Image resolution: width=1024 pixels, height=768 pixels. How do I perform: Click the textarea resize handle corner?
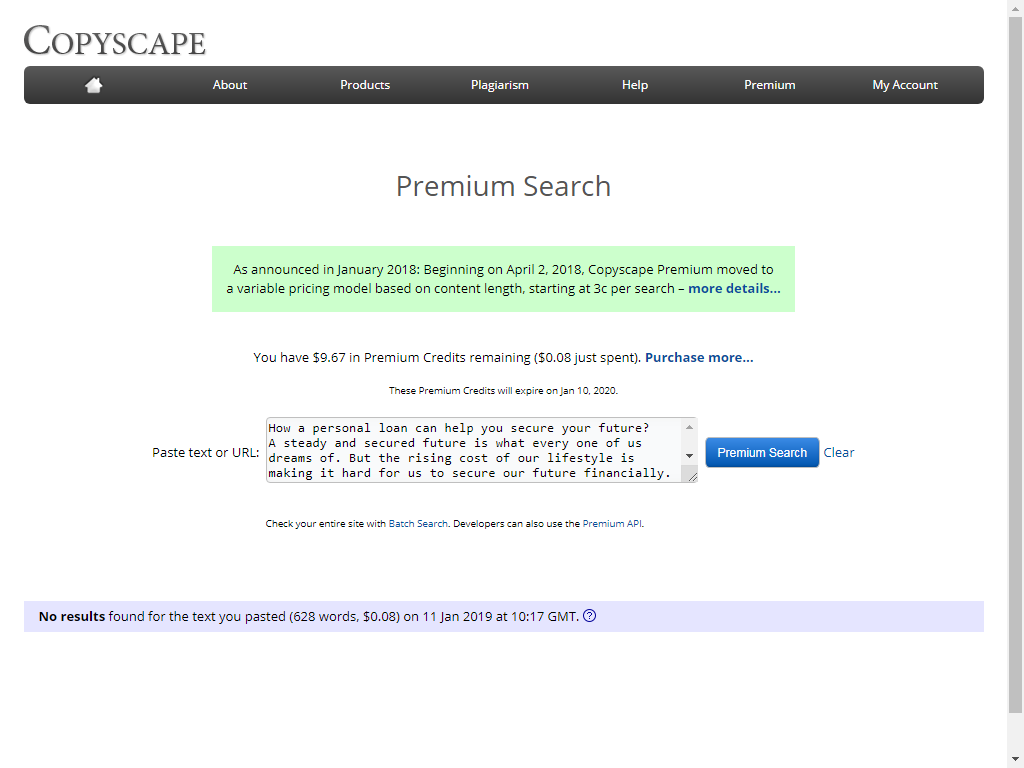click(x=692, y=477)
